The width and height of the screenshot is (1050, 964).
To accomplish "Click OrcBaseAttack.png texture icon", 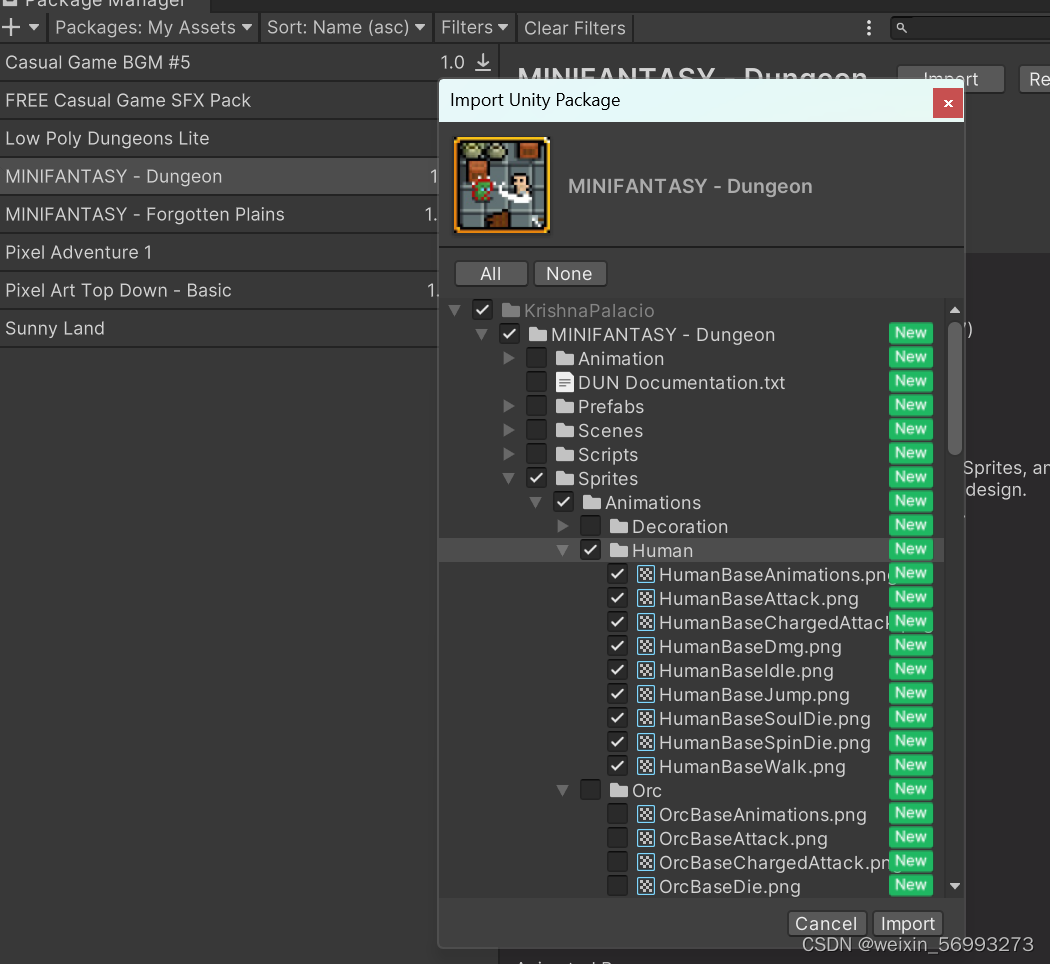I will point(646,838).
